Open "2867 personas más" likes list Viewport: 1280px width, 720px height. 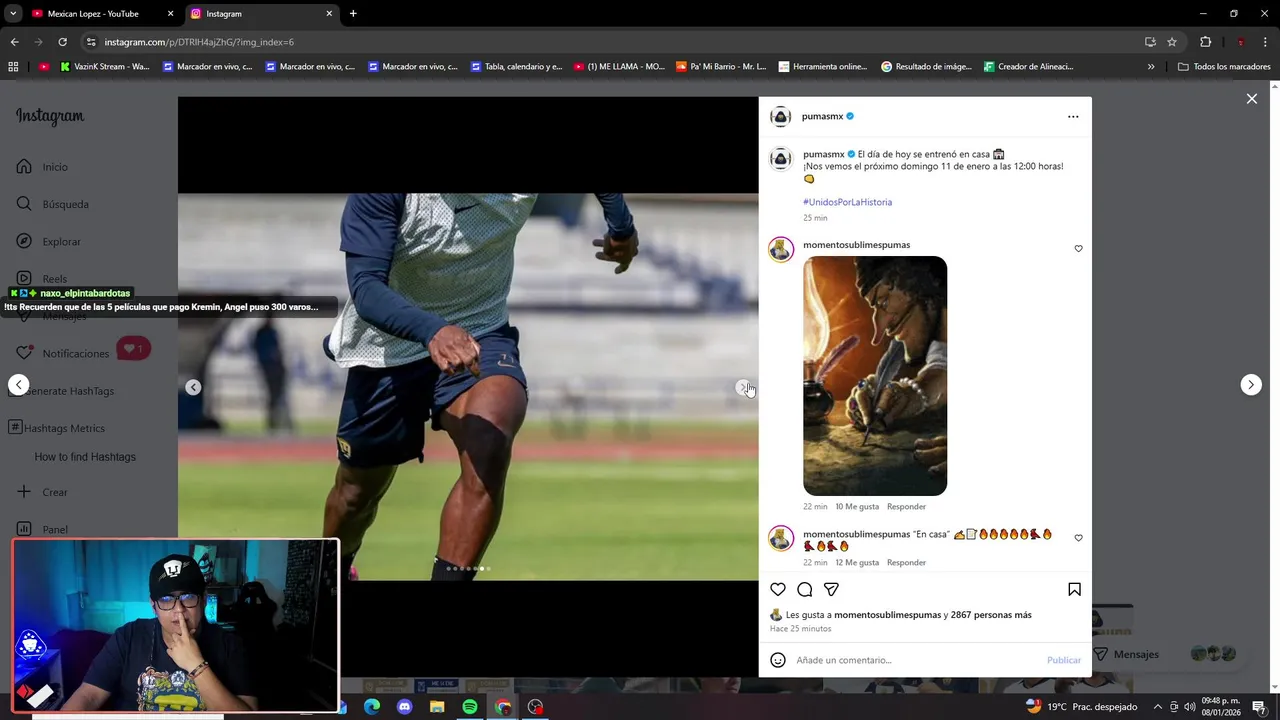tap(991, 615)
